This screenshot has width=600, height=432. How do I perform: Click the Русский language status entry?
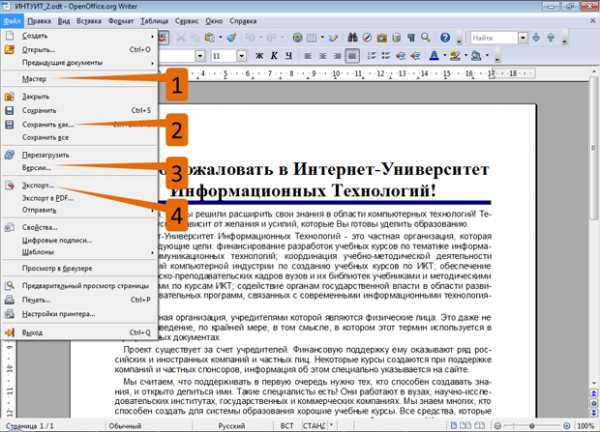232,425
